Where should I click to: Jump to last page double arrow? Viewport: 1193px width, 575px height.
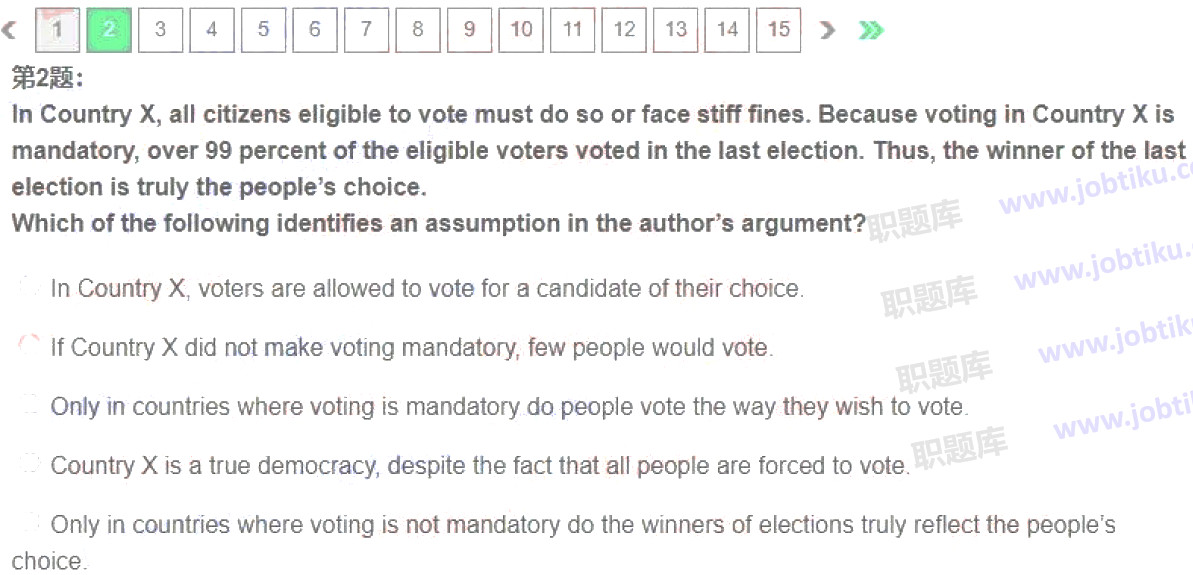click(871, 30)
